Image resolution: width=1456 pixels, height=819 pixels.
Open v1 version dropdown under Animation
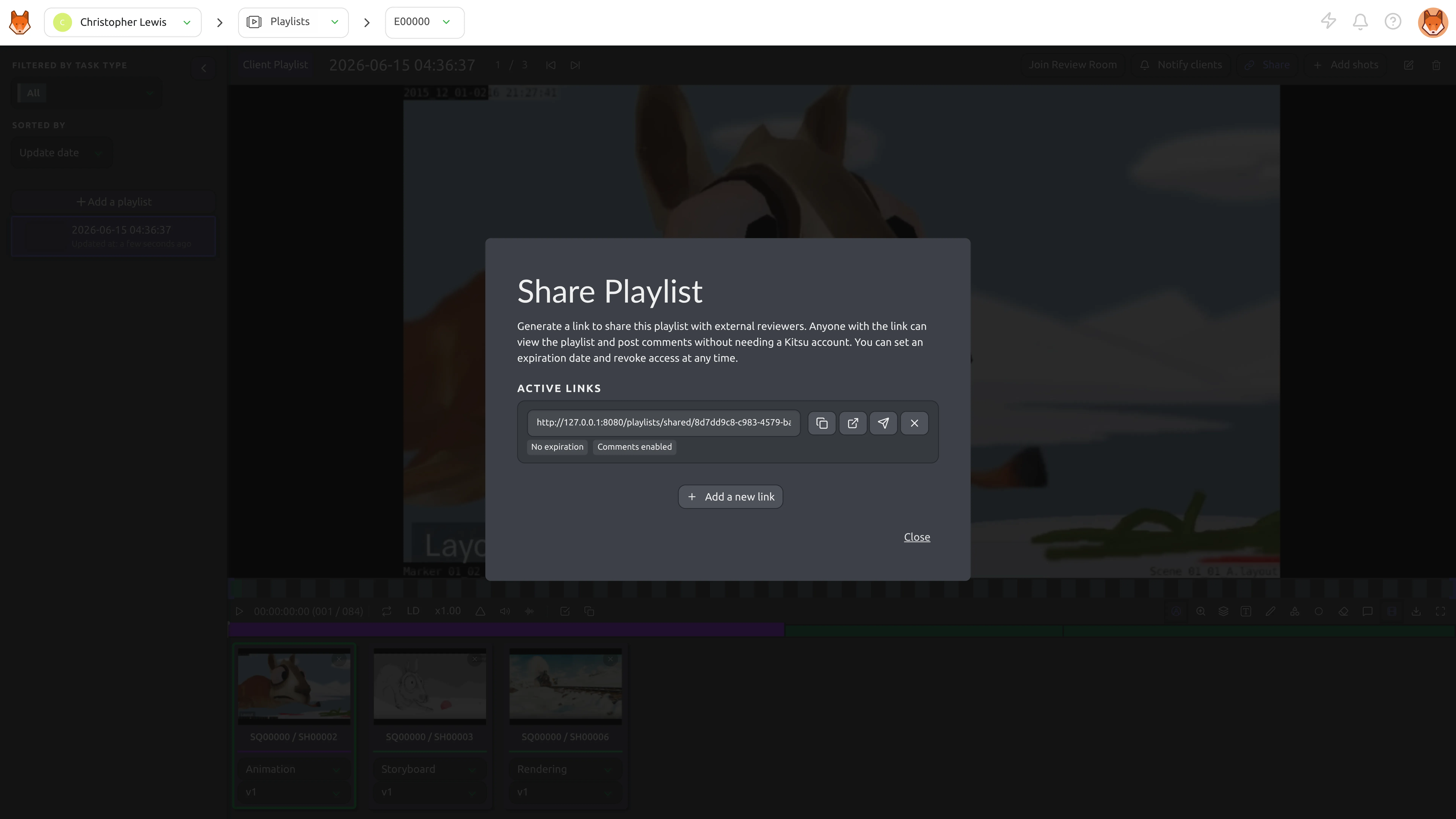tap(294, 792)
